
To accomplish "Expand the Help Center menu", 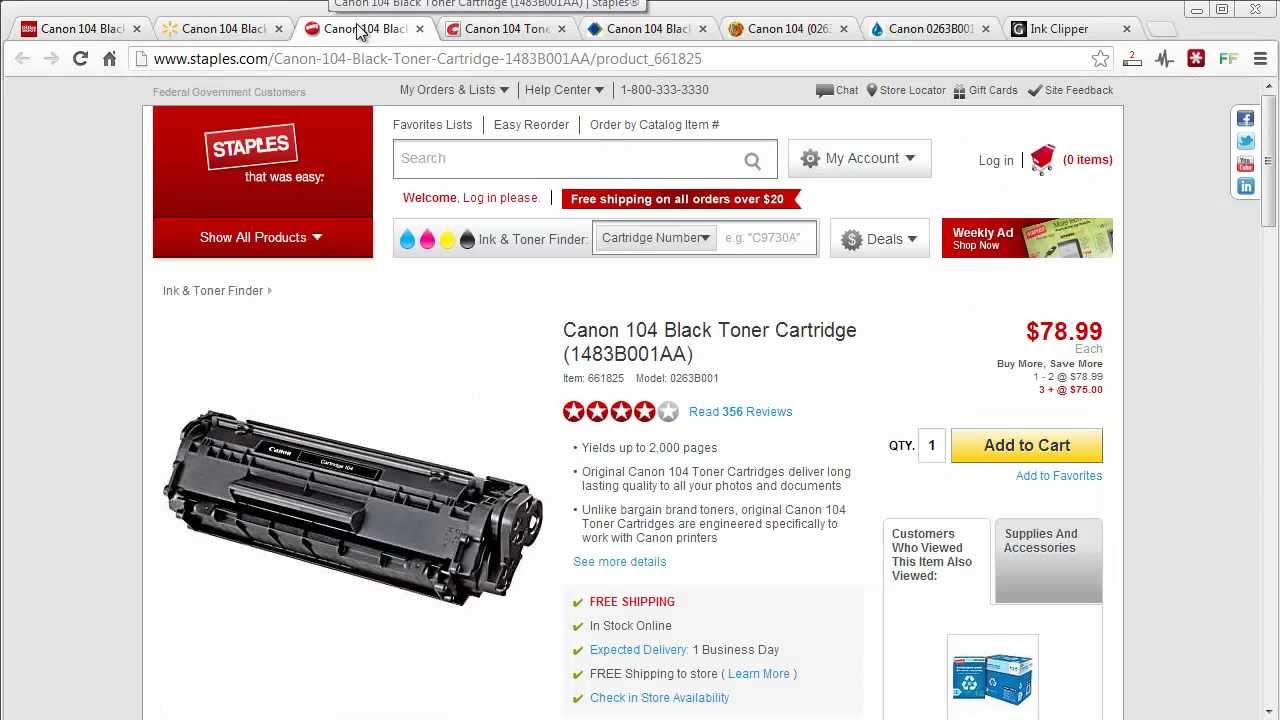I will (x=565, y=90).
